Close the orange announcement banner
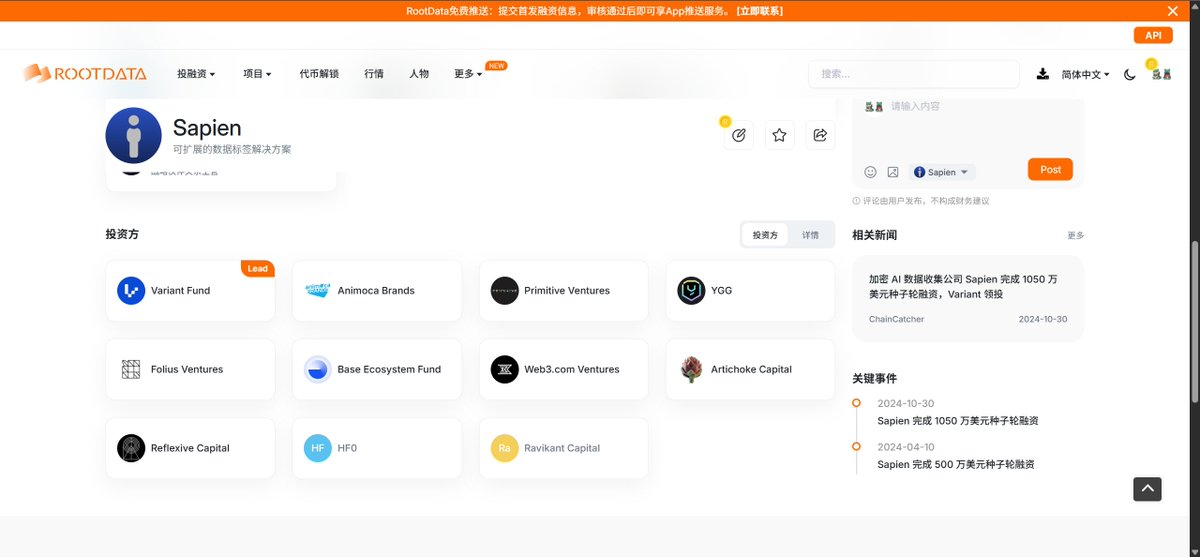 coord(1173,11)
